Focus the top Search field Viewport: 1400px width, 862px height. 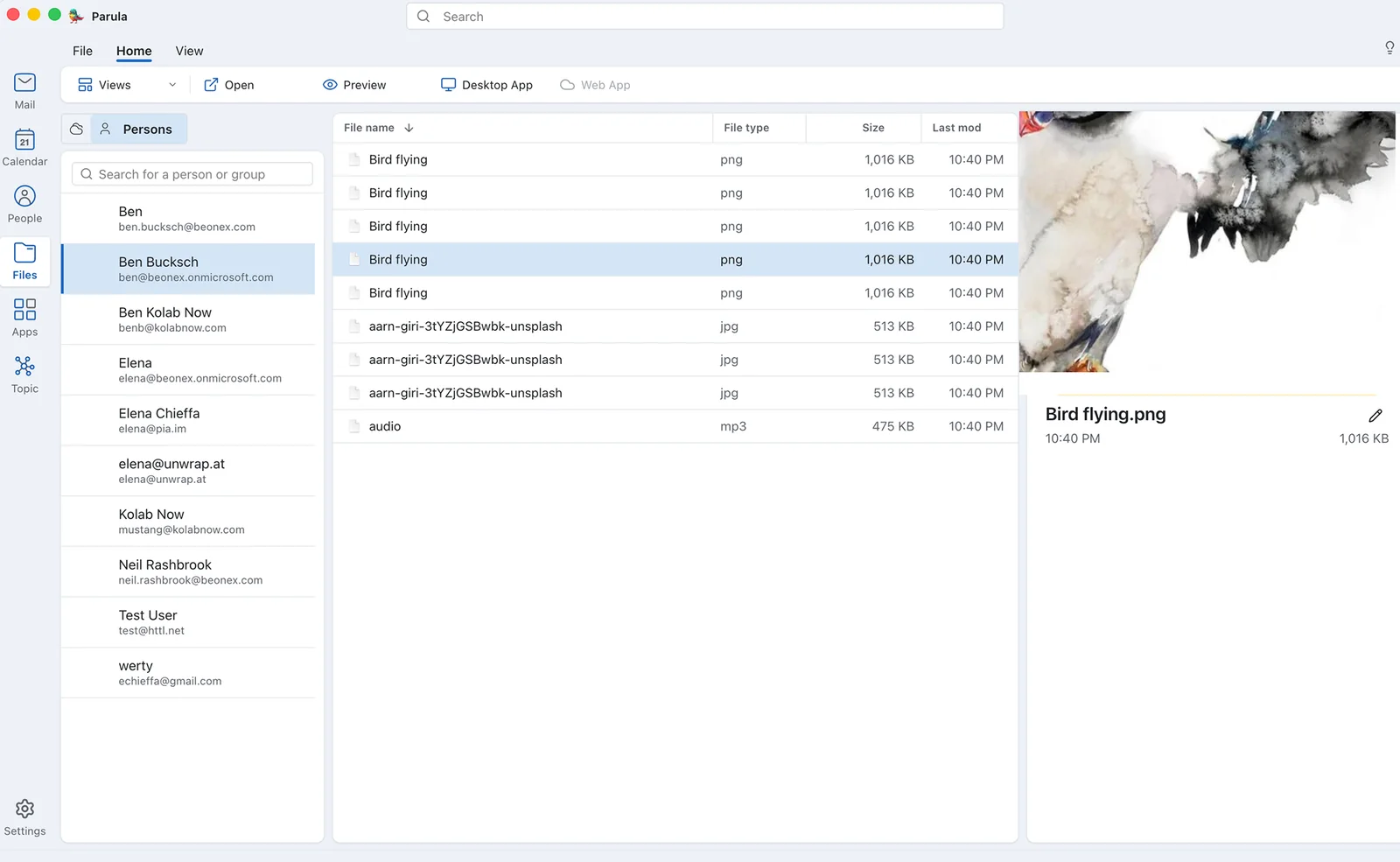[704, 17]
